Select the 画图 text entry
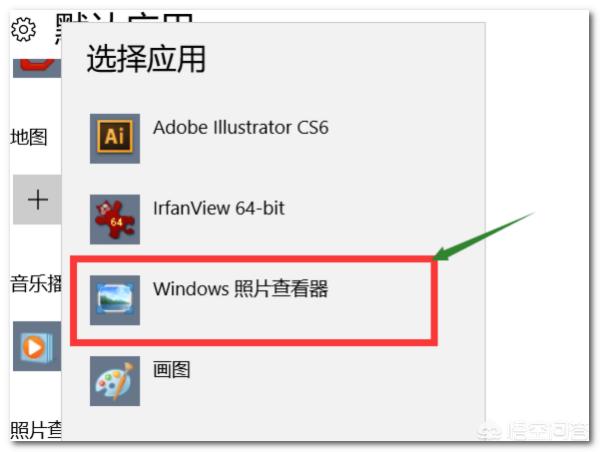 tap(171, 370)
